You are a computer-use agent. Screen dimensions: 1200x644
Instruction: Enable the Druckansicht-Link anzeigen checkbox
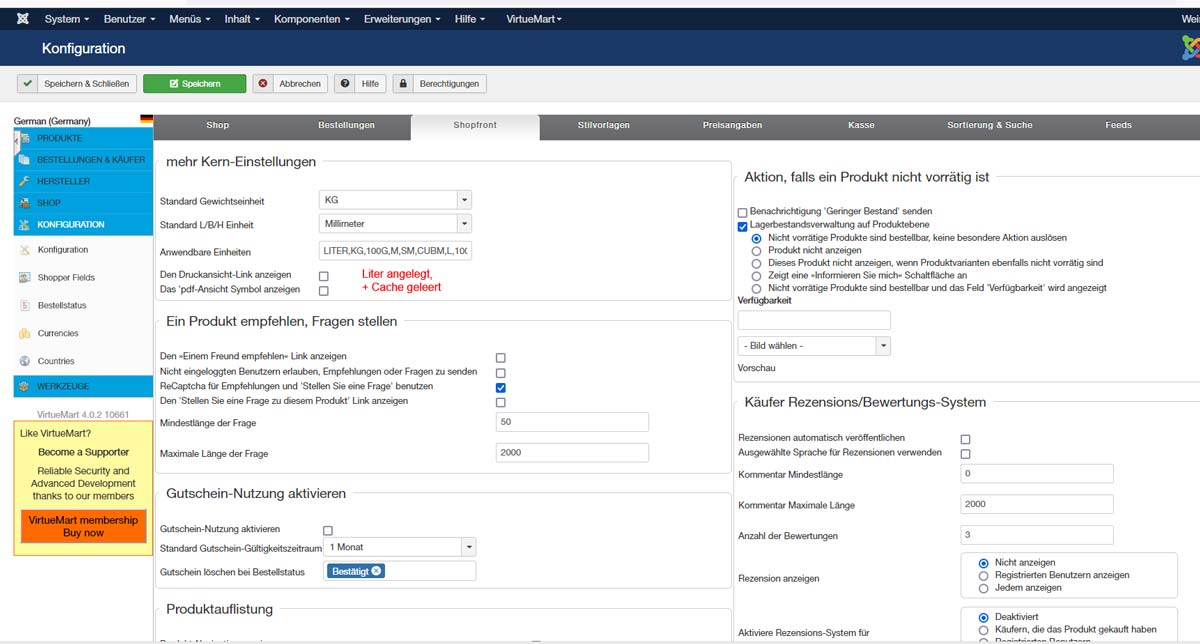tap(323, 275)
